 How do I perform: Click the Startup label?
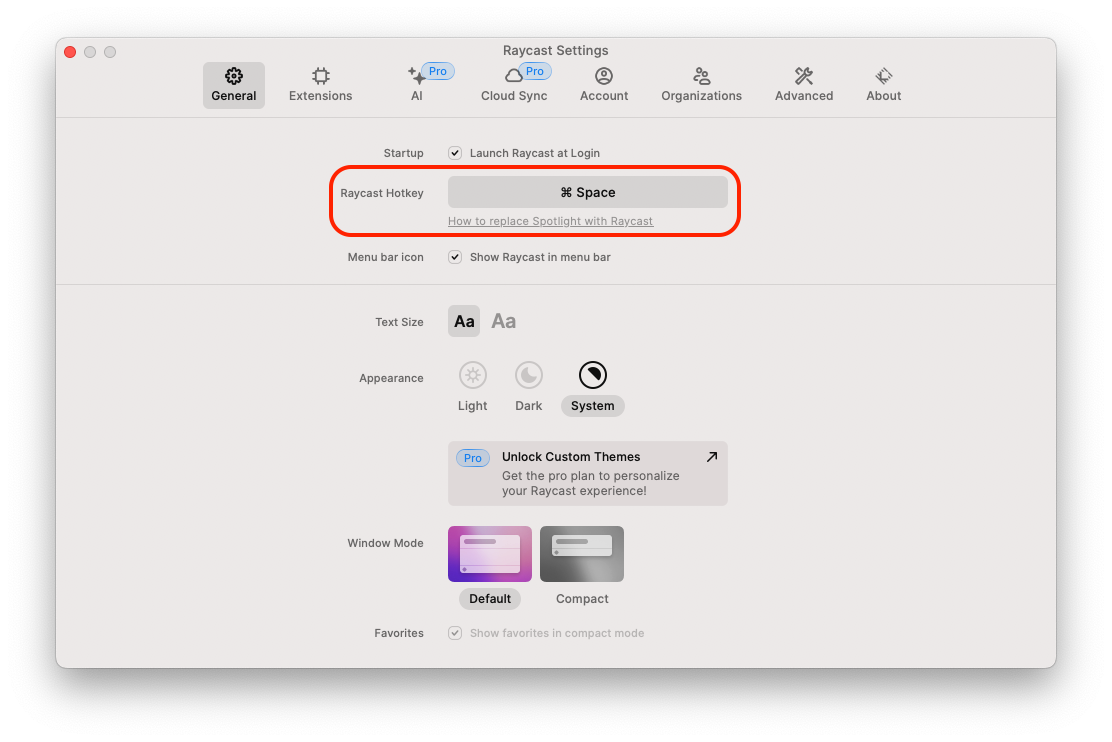tap(404, 153)
